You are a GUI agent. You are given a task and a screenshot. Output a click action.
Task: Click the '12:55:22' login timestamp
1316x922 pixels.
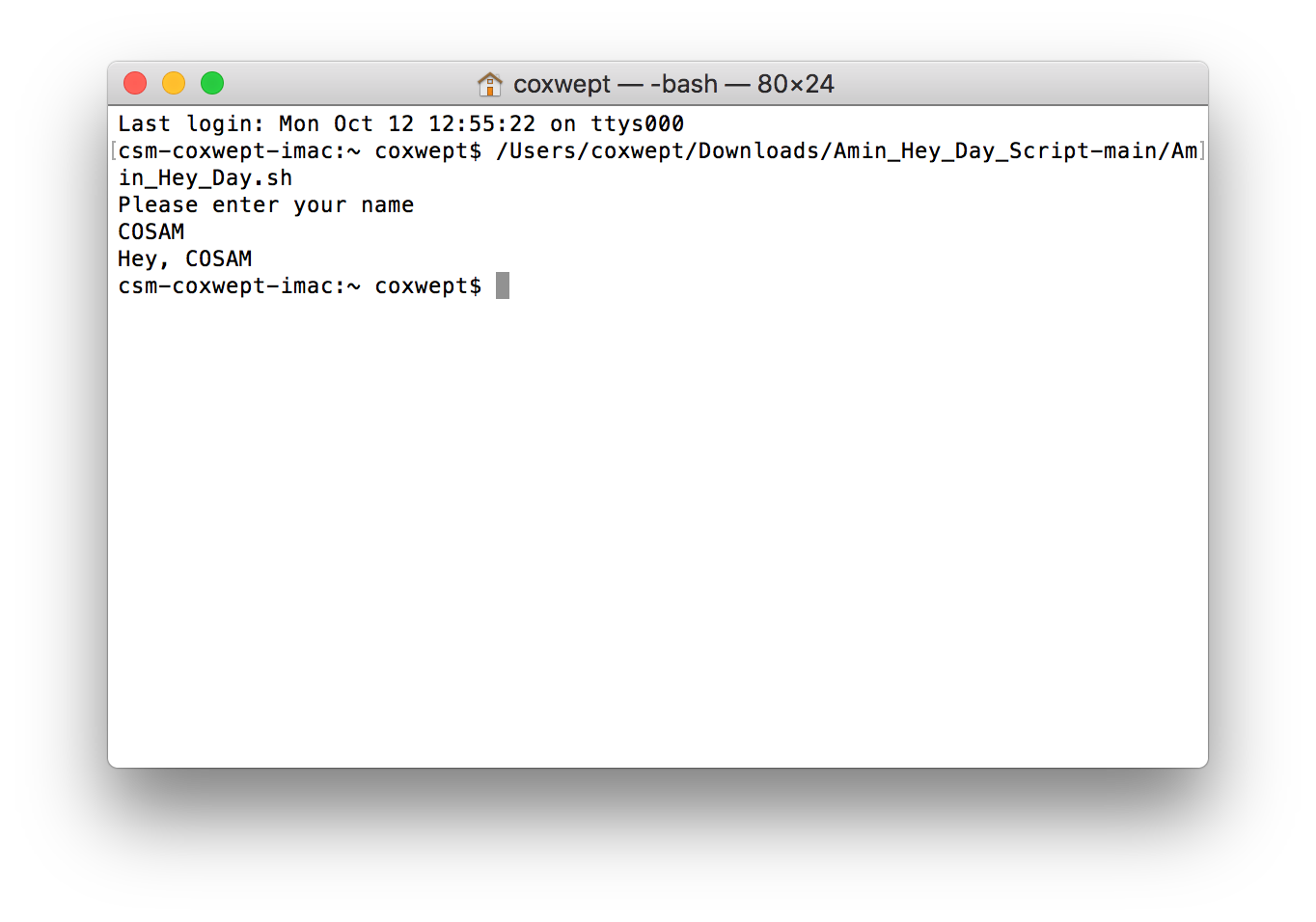coord(481,124)
